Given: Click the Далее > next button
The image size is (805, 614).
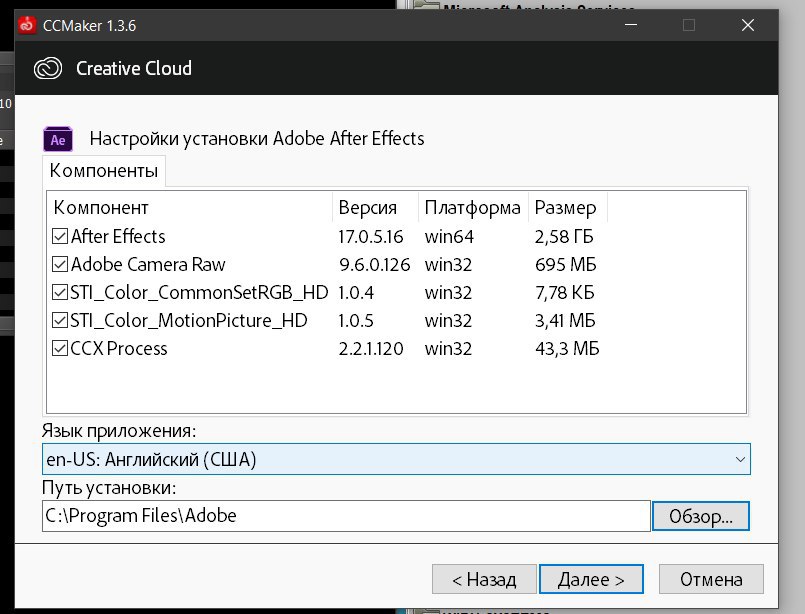Looking at the screenshot, I should point(591,579).
